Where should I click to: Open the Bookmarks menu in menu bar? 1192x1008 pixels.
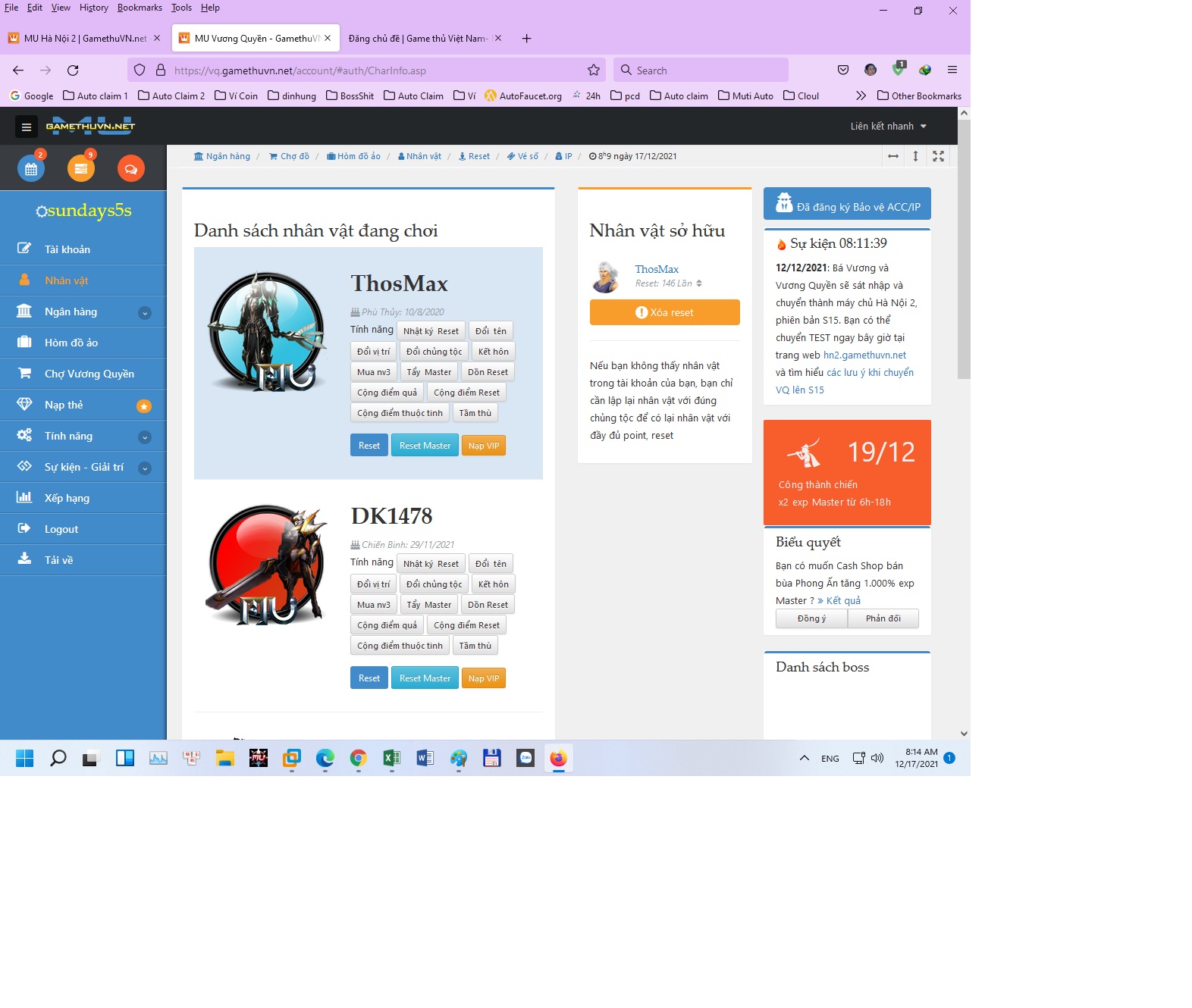(140, 8)
